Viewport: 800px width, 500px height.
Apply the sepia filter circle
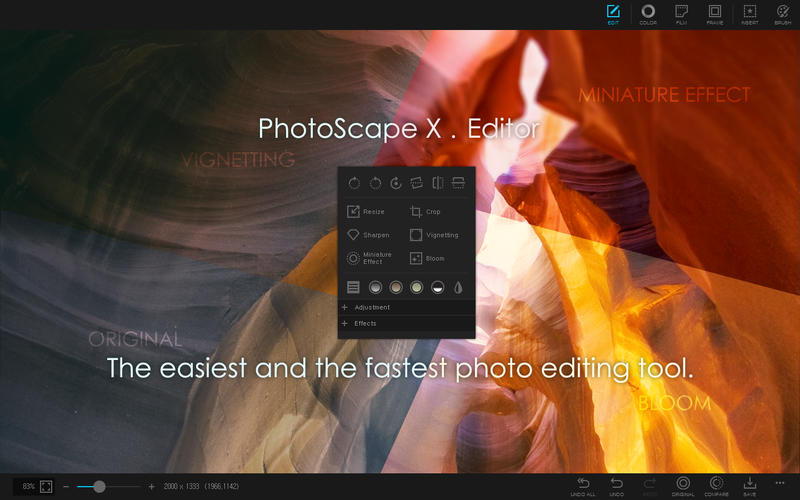(396, 287)
